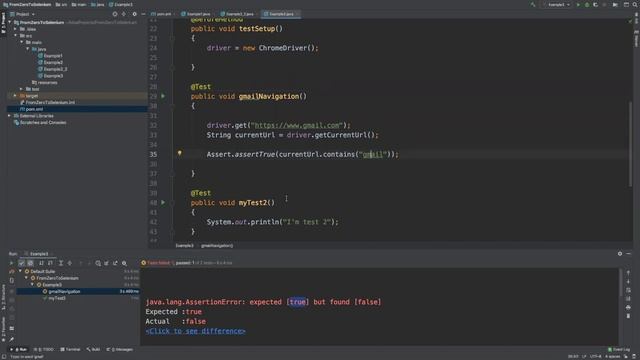Select the Example3 tab in Run panel
This screenshot has height=360, width=640.
[37, 254]
